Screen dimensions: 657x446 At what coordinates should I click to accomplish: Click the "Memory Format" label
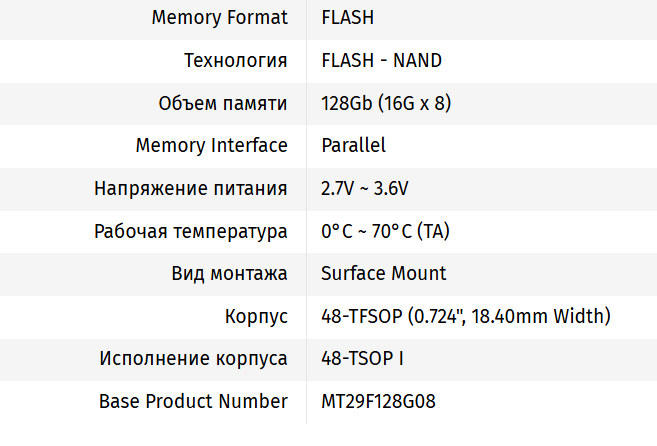tap(220, 18)
